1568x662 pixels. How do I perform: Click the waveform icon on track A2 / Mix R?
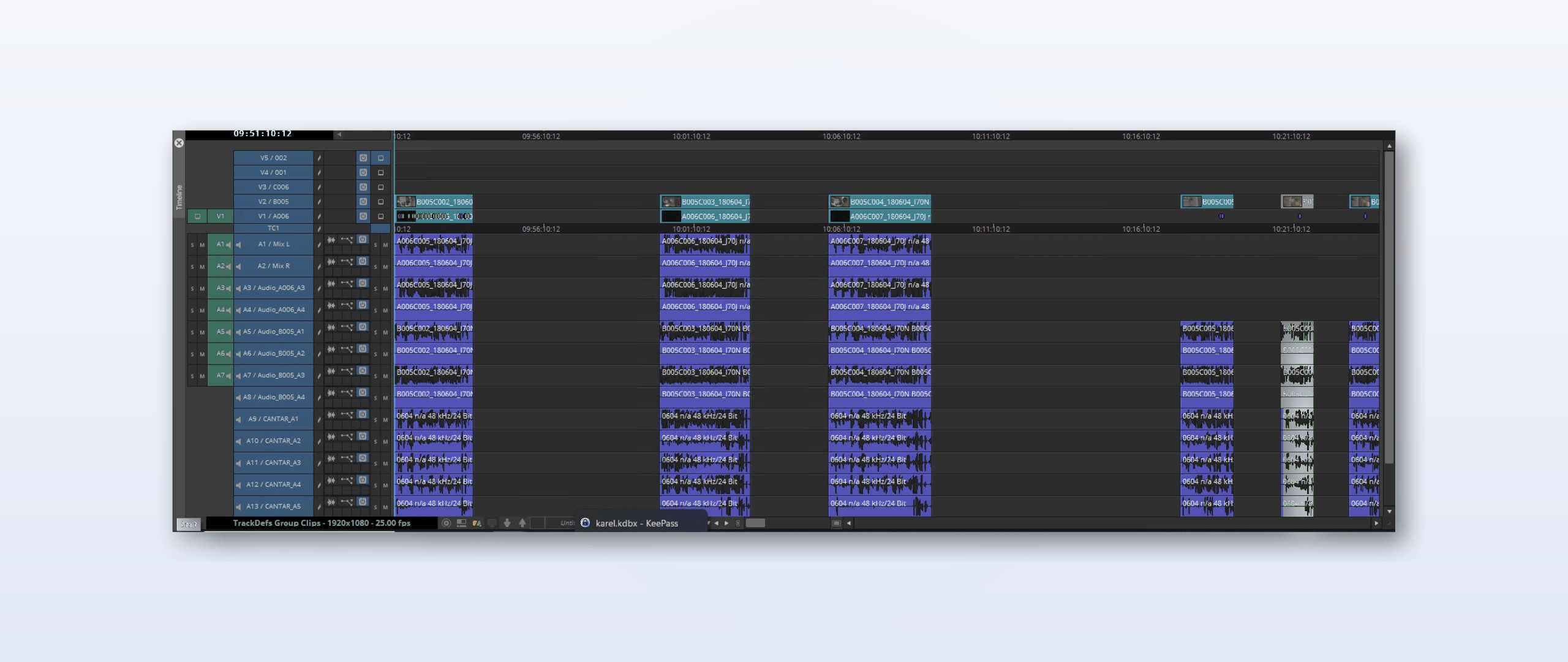point(331,262)
